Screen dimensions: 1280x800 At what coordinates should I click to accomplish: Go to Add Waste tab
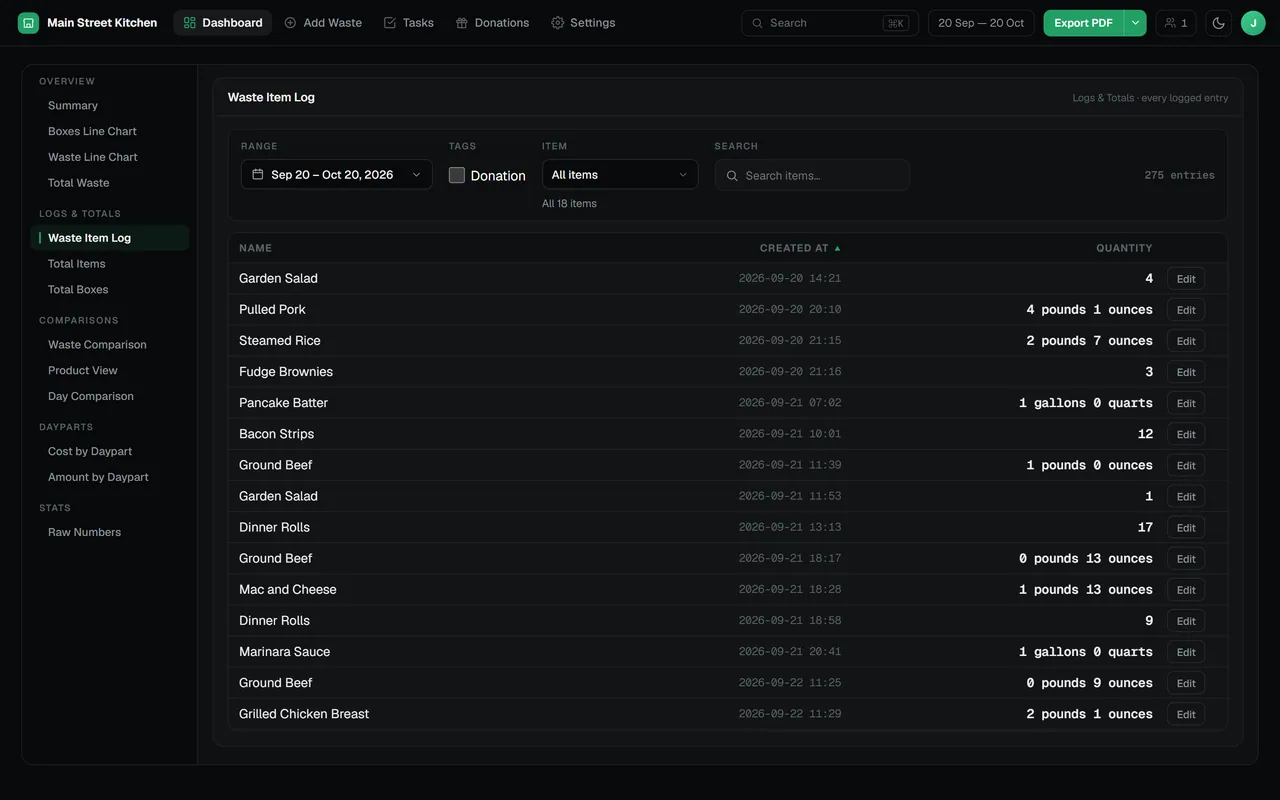tap(323, 23)
